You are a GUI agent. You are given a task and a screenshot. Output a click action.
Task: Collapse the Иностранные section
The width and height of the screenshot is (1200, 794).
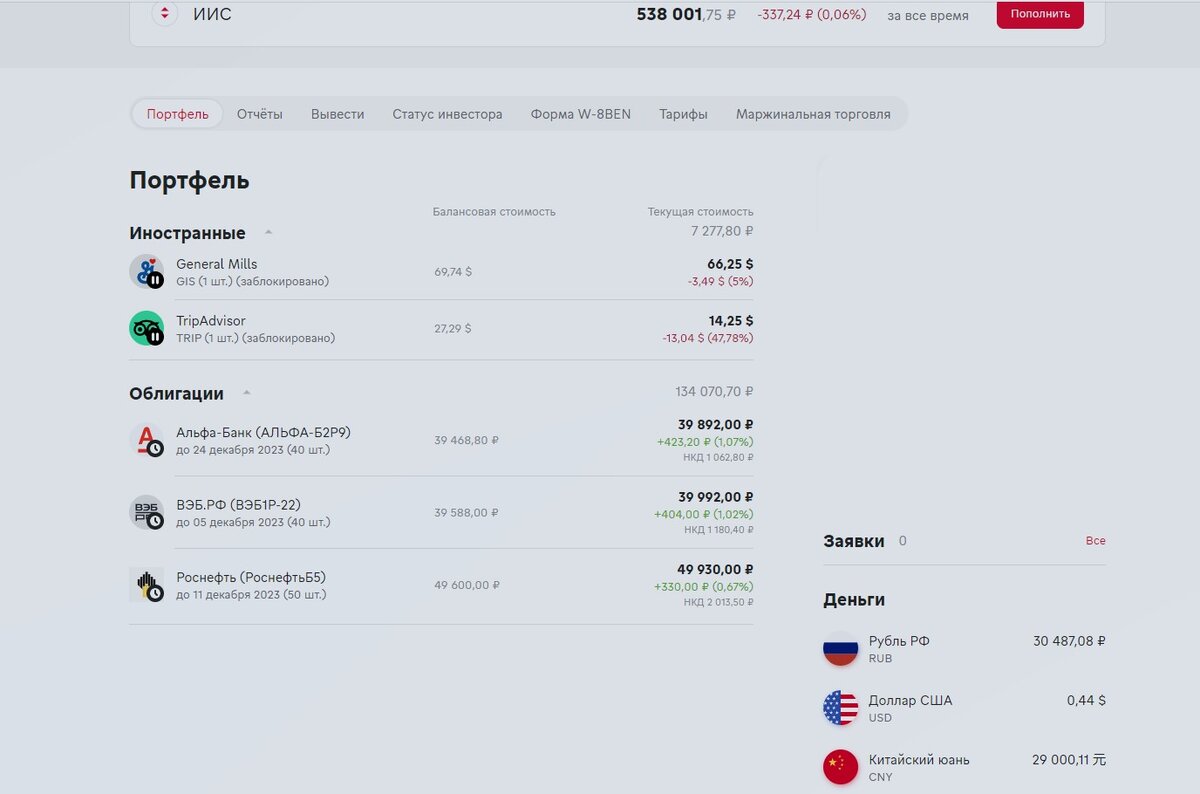pyautogui.click(x=268, y=232)
